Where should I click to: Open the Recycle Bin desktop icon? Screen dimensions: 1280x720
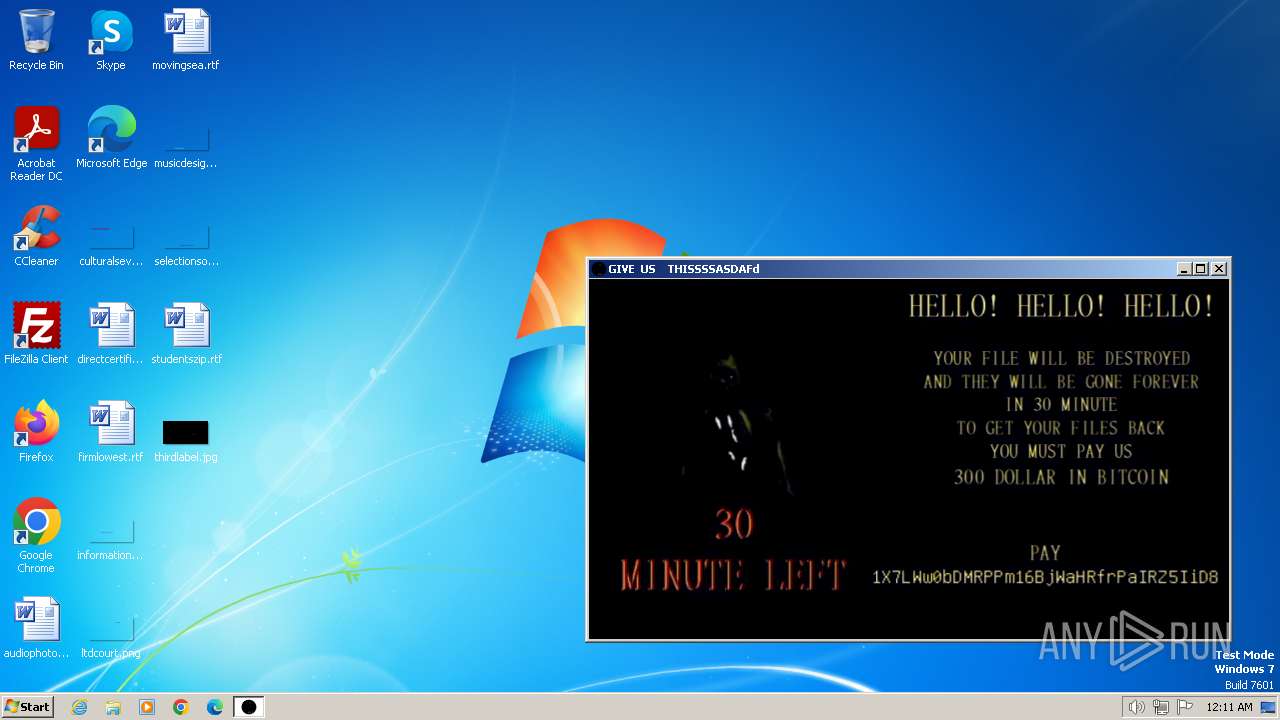[x=36, y=40]
